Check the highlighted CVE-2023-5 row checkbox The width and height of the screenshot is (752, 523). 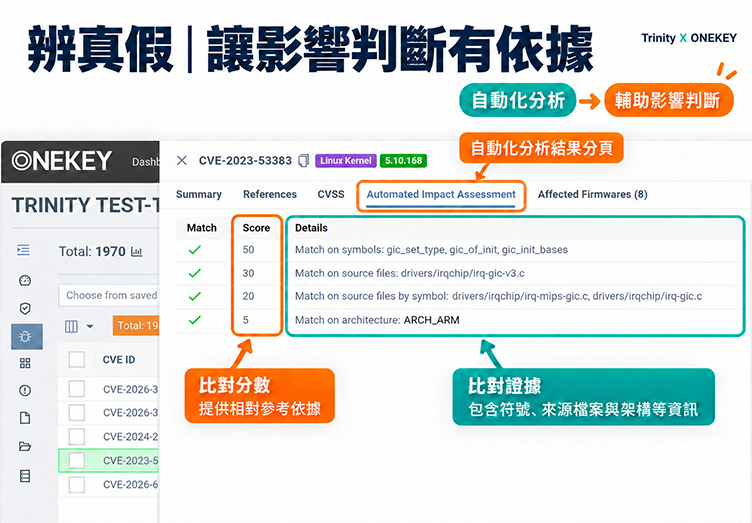coord(77,461)
